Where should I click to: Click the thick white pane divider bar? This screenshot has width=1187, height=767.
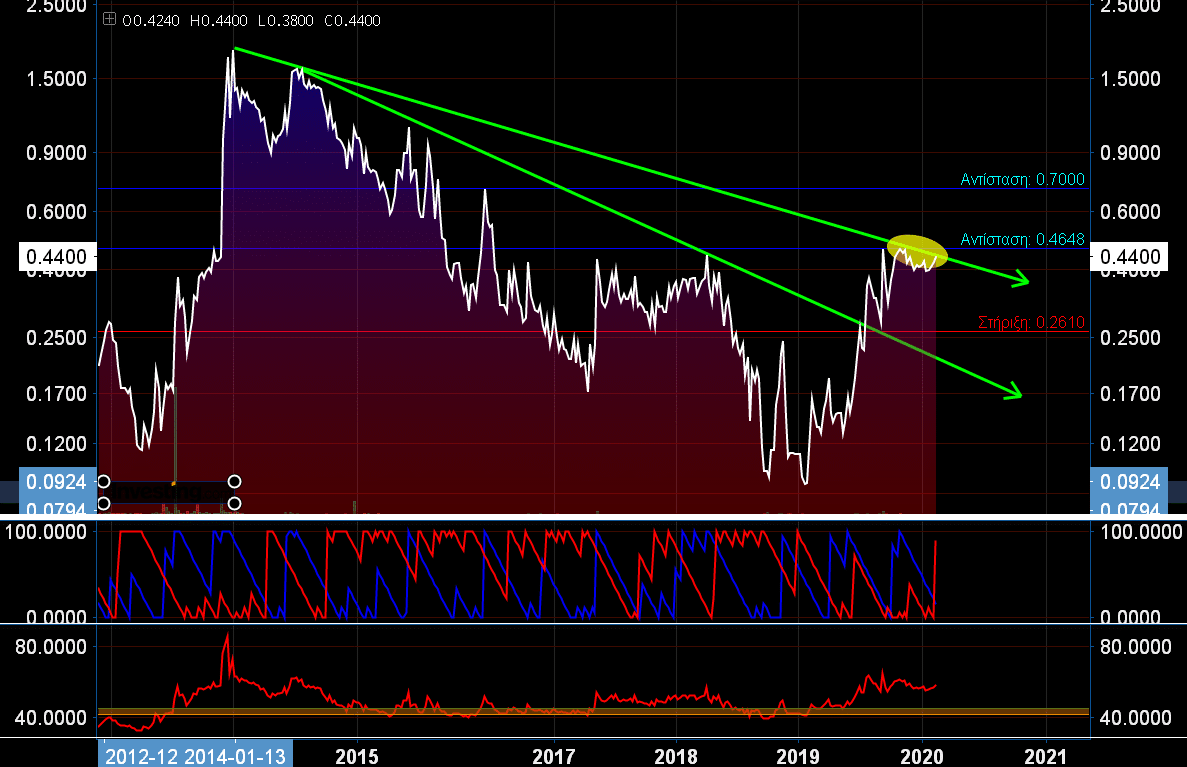pos(593,515)
